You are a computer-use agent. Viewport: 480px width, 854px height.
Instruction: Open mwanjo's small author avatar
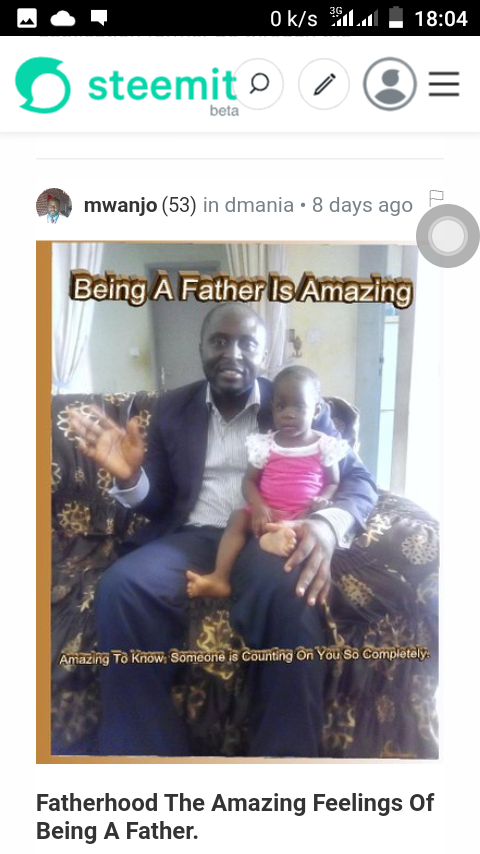tap(54, 206)
